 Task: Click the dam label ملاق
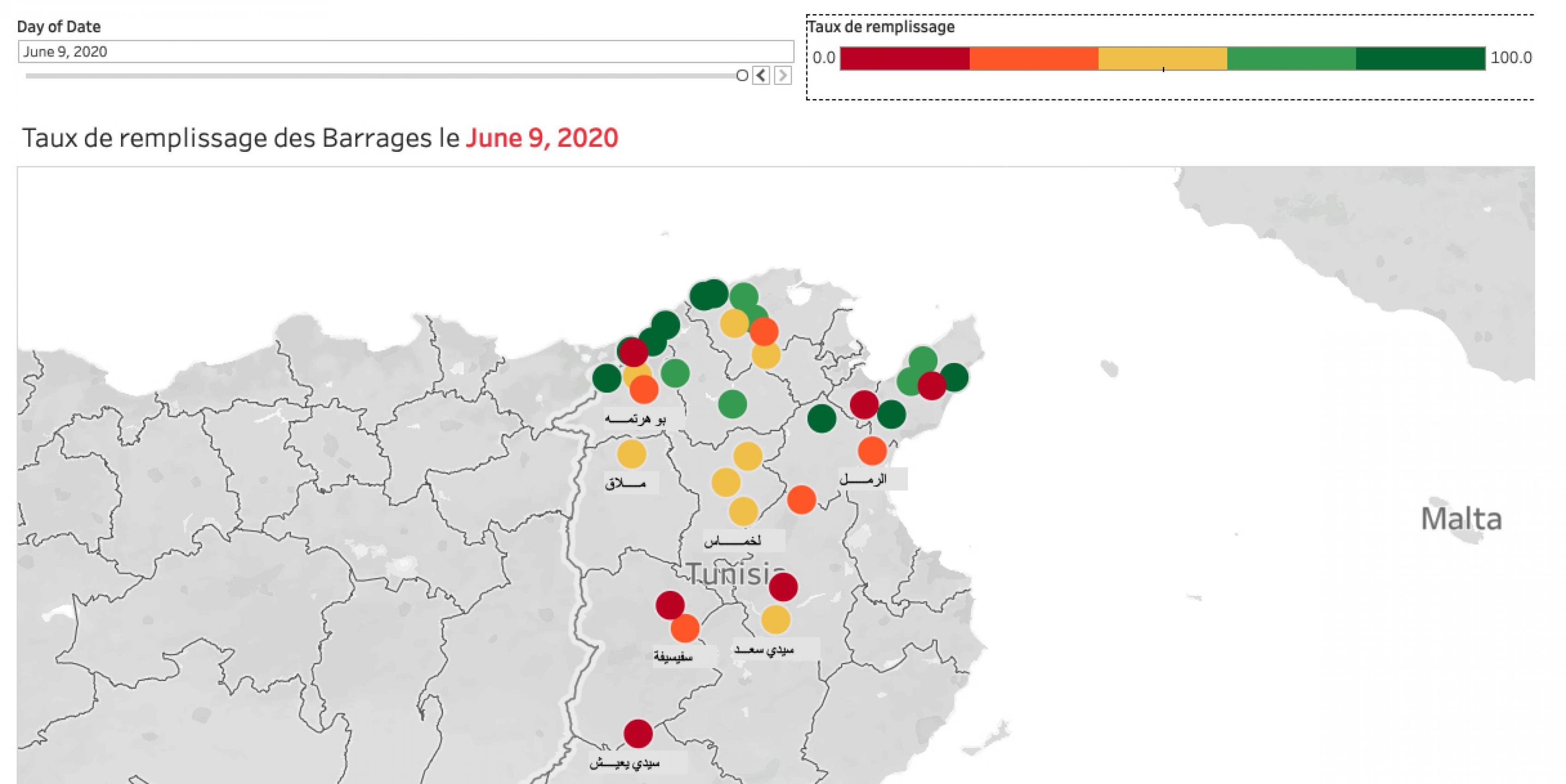point(625,484)
